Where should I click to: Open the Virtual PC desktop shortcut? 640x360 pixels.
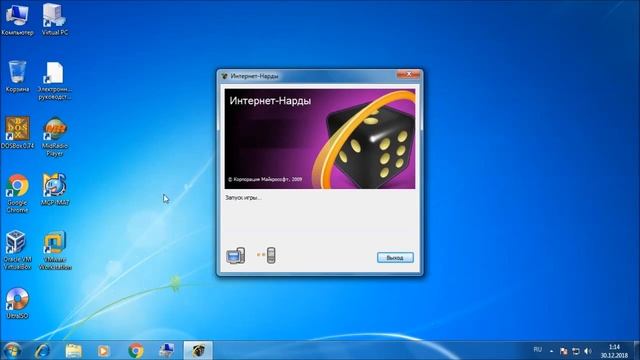(55, 19)
